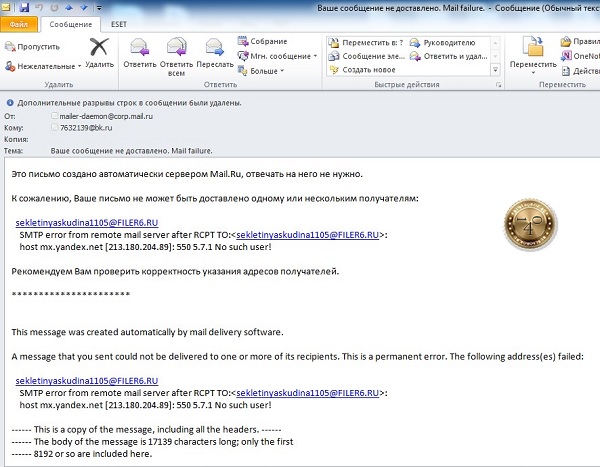Open first standalone sekletinyaskudina1105@FILER6.RU link
Image resolution: width=600 pixels, height=467 pixels.
pyautogui.click(x=87, y=222)
